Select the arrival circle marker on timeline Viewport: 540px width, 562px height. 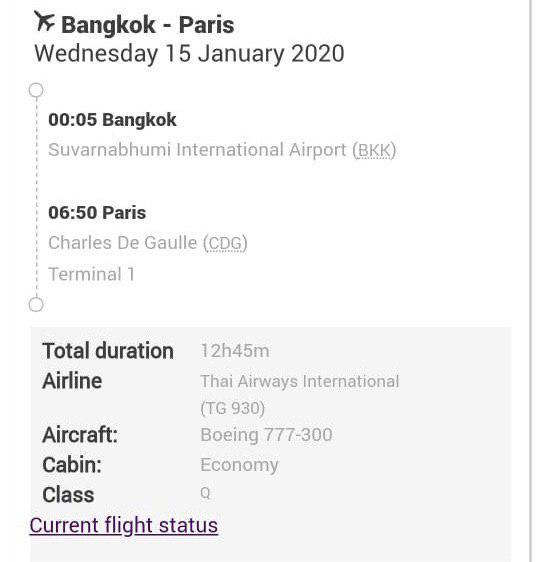(x=36, y=305)
